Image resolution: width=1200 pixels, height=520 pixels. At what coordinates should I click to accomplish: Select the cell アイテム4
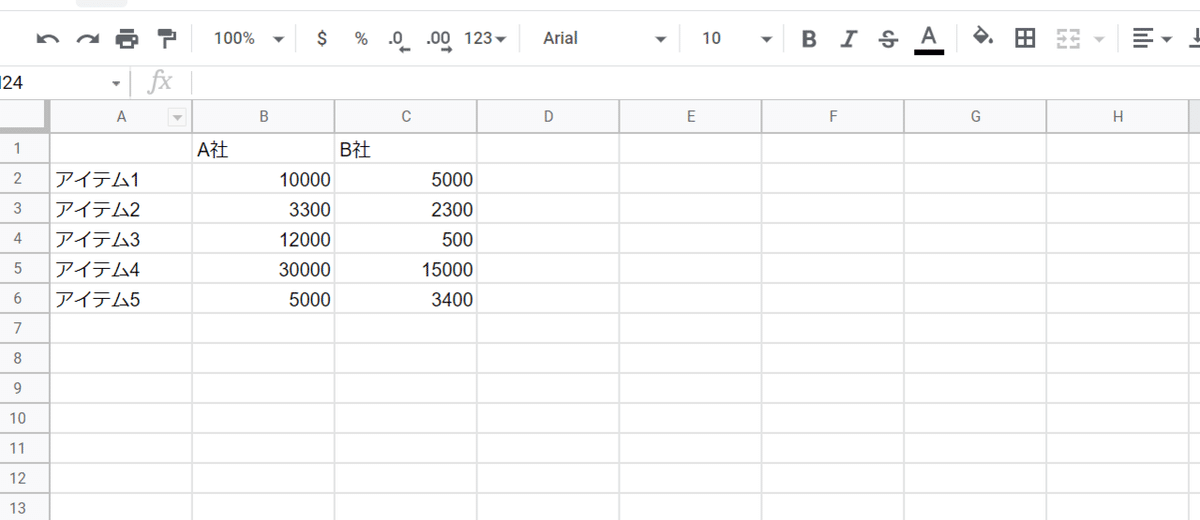(121, 269)
